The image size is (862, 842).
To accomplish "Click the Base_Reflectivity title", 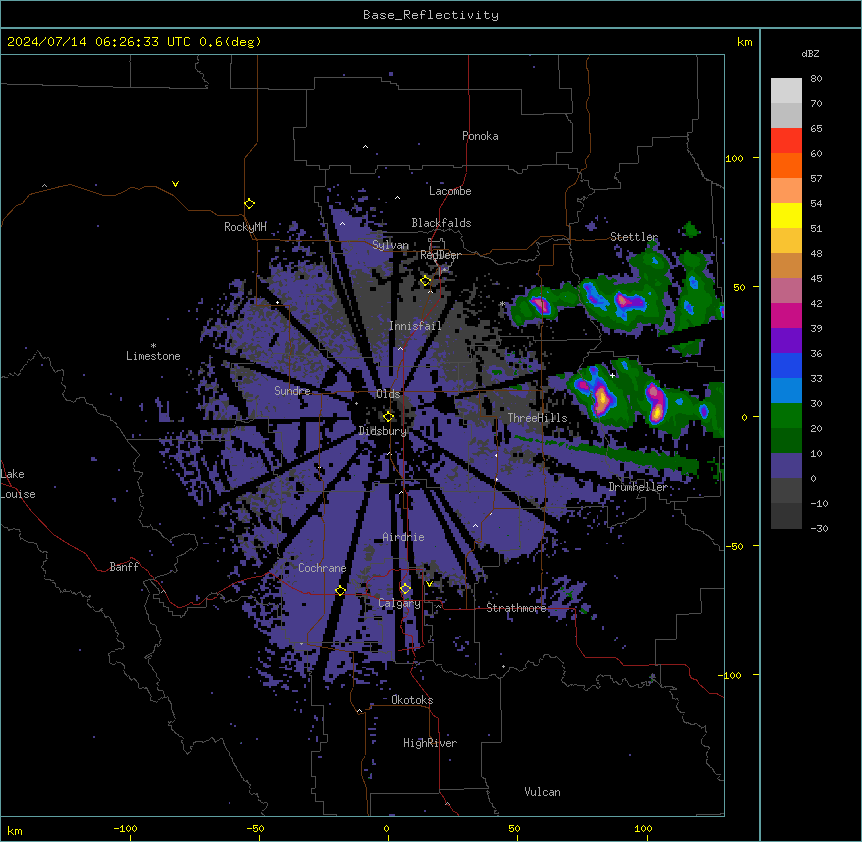I will [x=431, y=15].
